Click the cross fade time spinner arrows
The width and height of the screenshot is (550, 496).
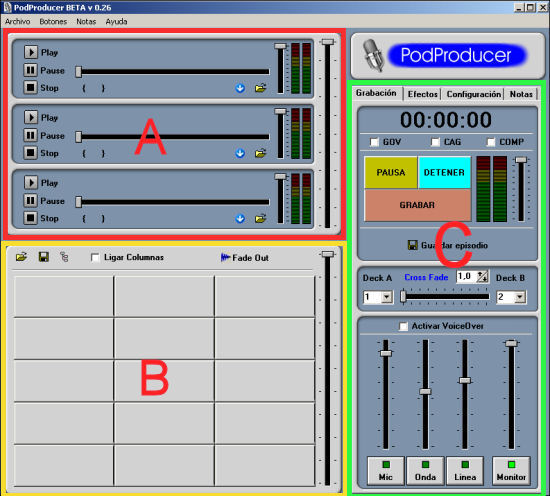click(x=482, y=277)
